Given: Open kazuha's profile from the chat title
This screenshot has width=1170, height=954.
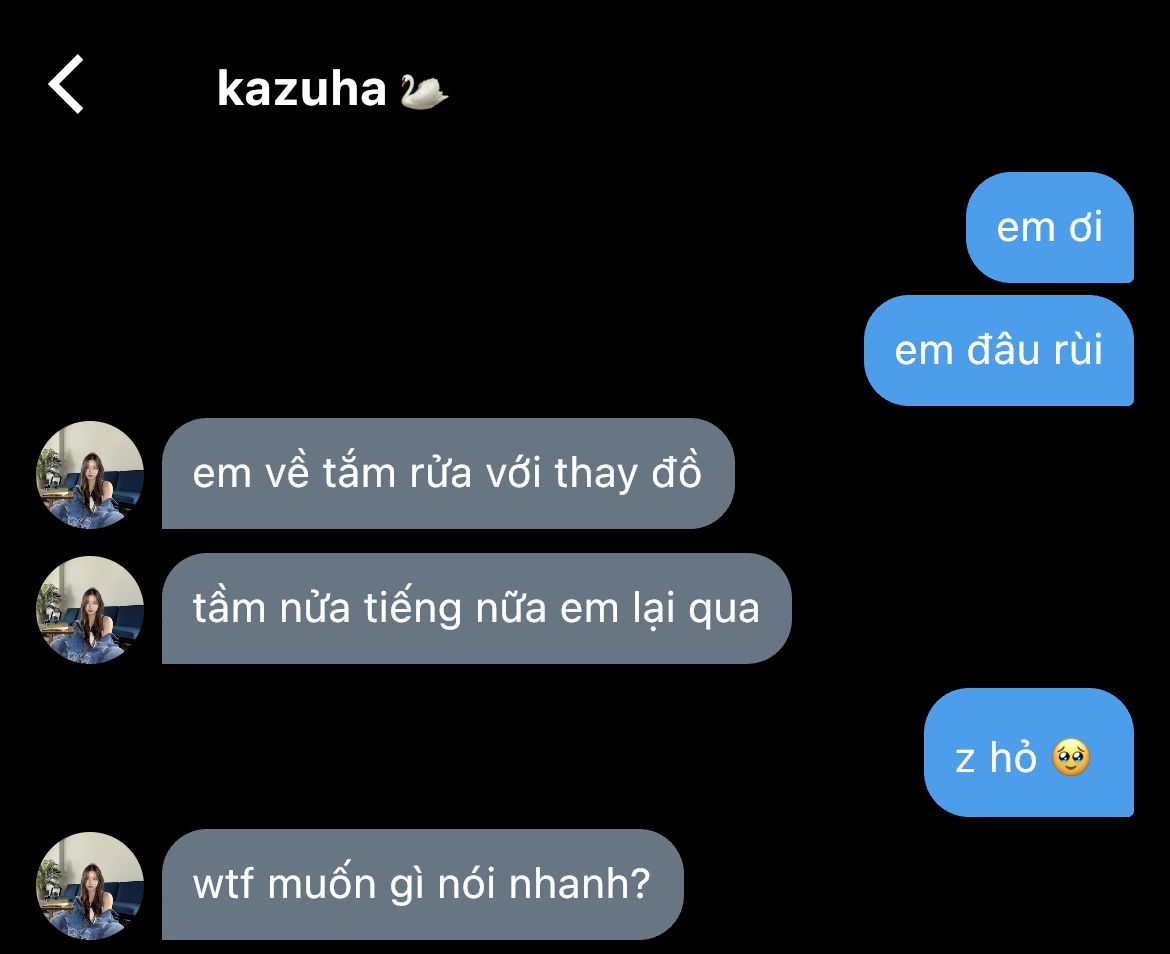Looking at the screenshot, I should pos(301,89).
